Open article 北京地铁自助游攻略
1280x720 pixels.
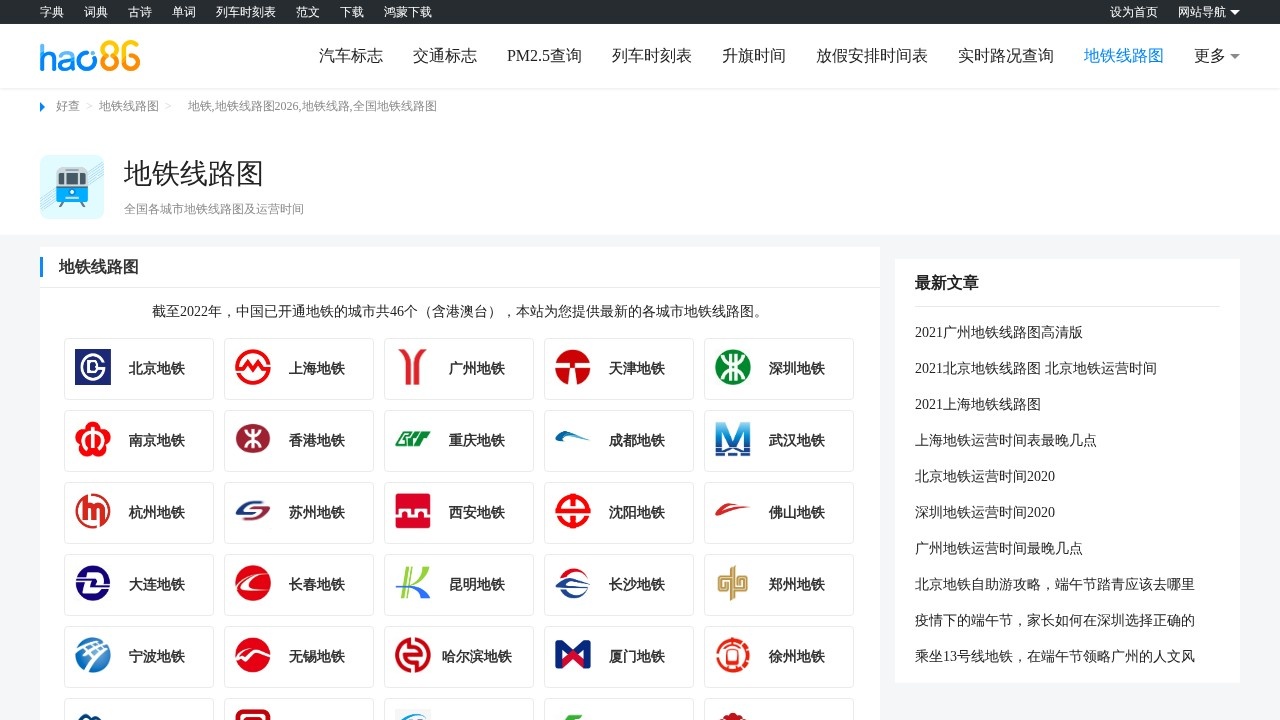pyautogui.click(x=1055, y=584)
